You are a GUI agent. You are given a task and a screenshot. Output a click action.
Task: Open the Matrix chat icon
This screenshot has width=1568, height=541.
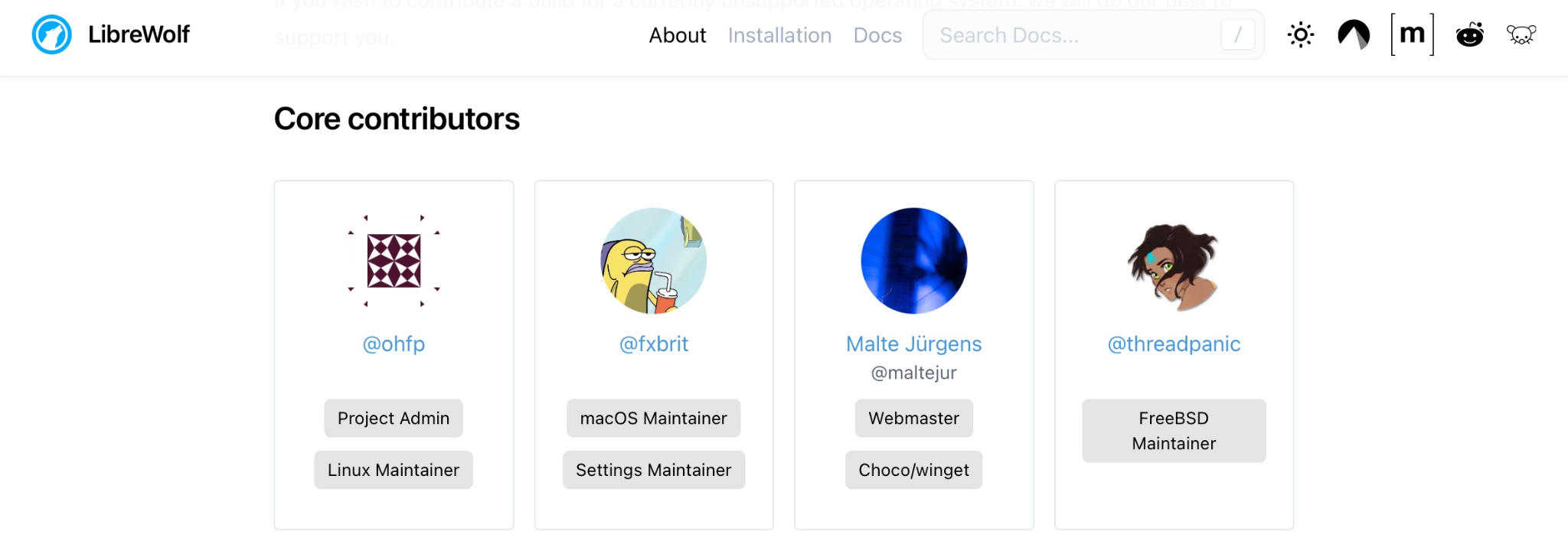pos(1413,34)
